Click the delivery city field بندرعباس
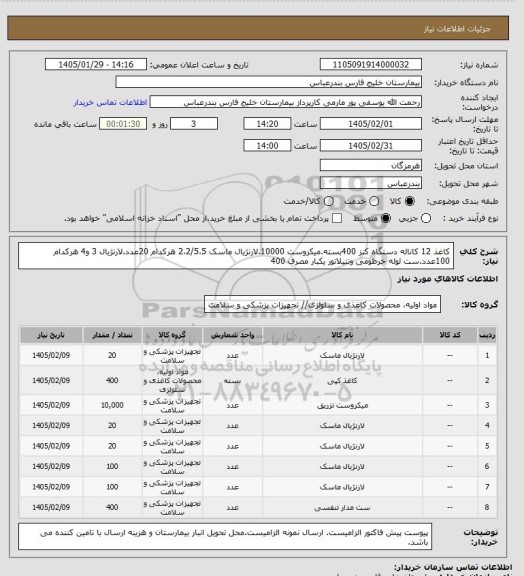 371,183
